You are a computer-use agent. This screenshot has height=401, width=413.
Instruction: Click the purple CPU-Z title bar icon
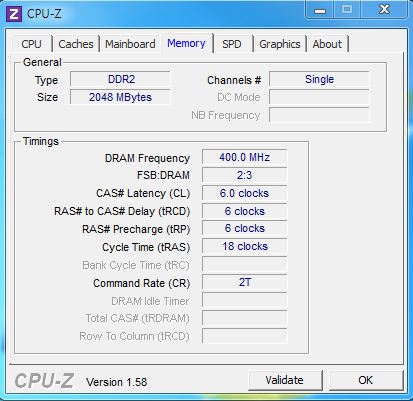click(14, 14)
